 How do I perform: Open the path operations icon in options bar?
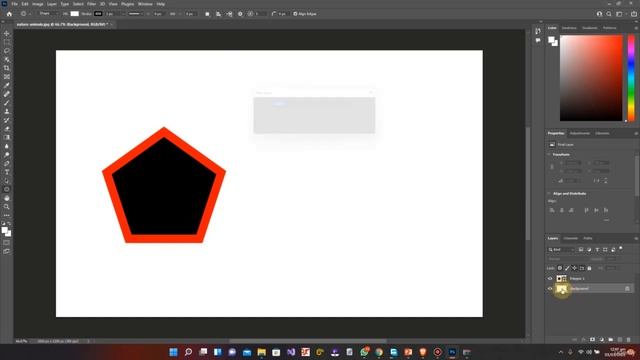pyautogui.click(x=207, y=14)
